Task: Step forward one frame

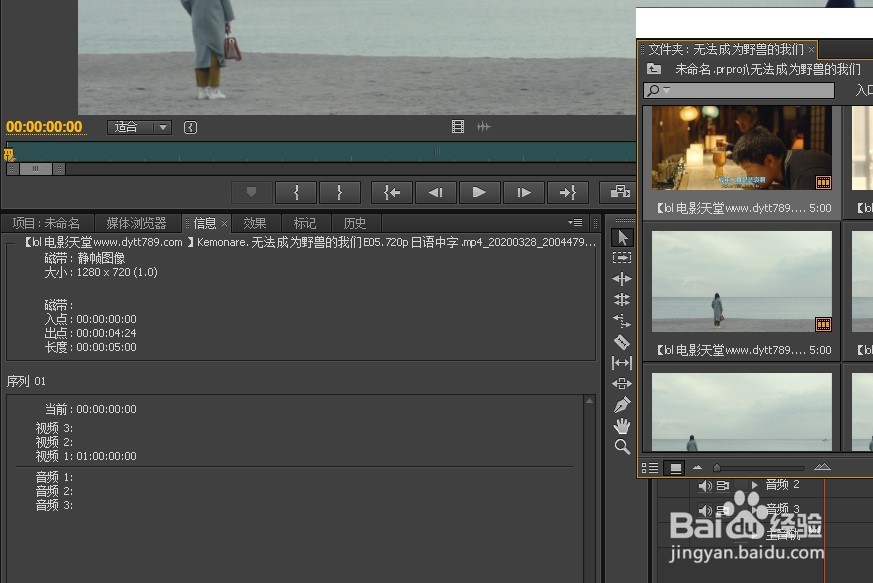Action: 523,193
